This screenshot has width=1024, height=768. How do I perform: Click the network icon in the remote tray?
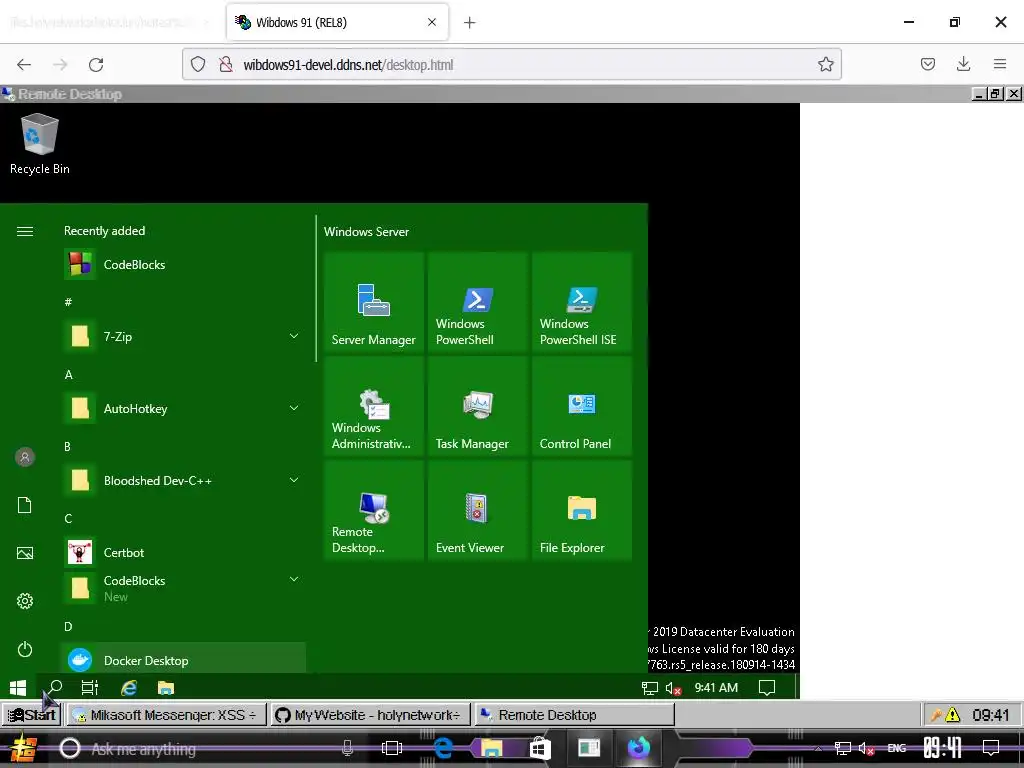click(x=650, y=688)
